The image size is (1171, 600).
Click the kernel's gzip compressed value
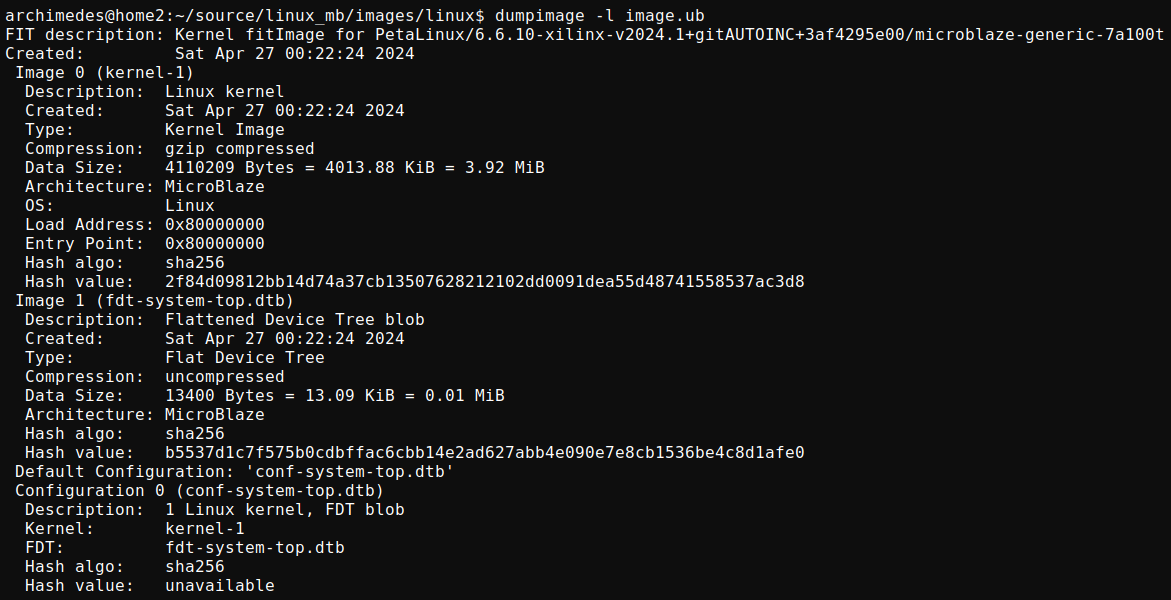click(239, 148)
